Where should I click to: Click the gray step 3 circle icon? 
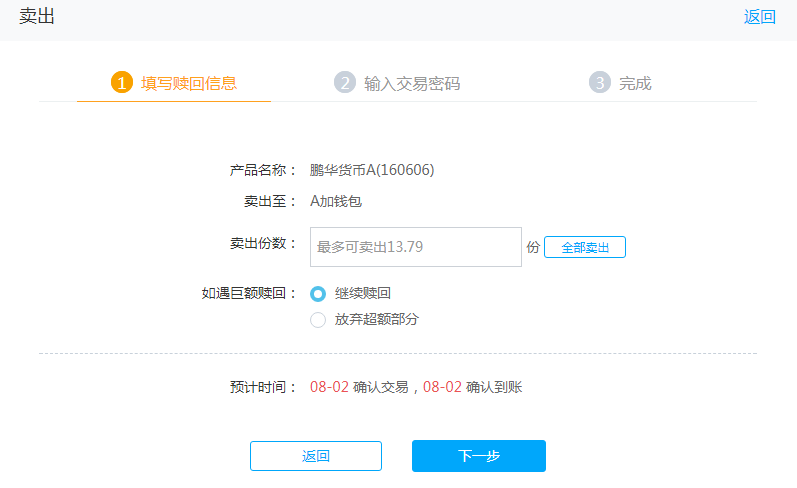600,82
